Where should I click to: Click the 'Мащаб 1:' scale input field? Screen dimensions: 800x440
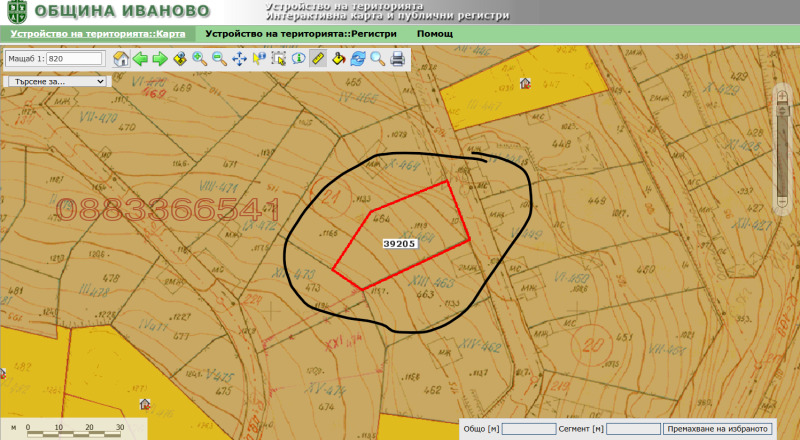(x=74, y=59)
